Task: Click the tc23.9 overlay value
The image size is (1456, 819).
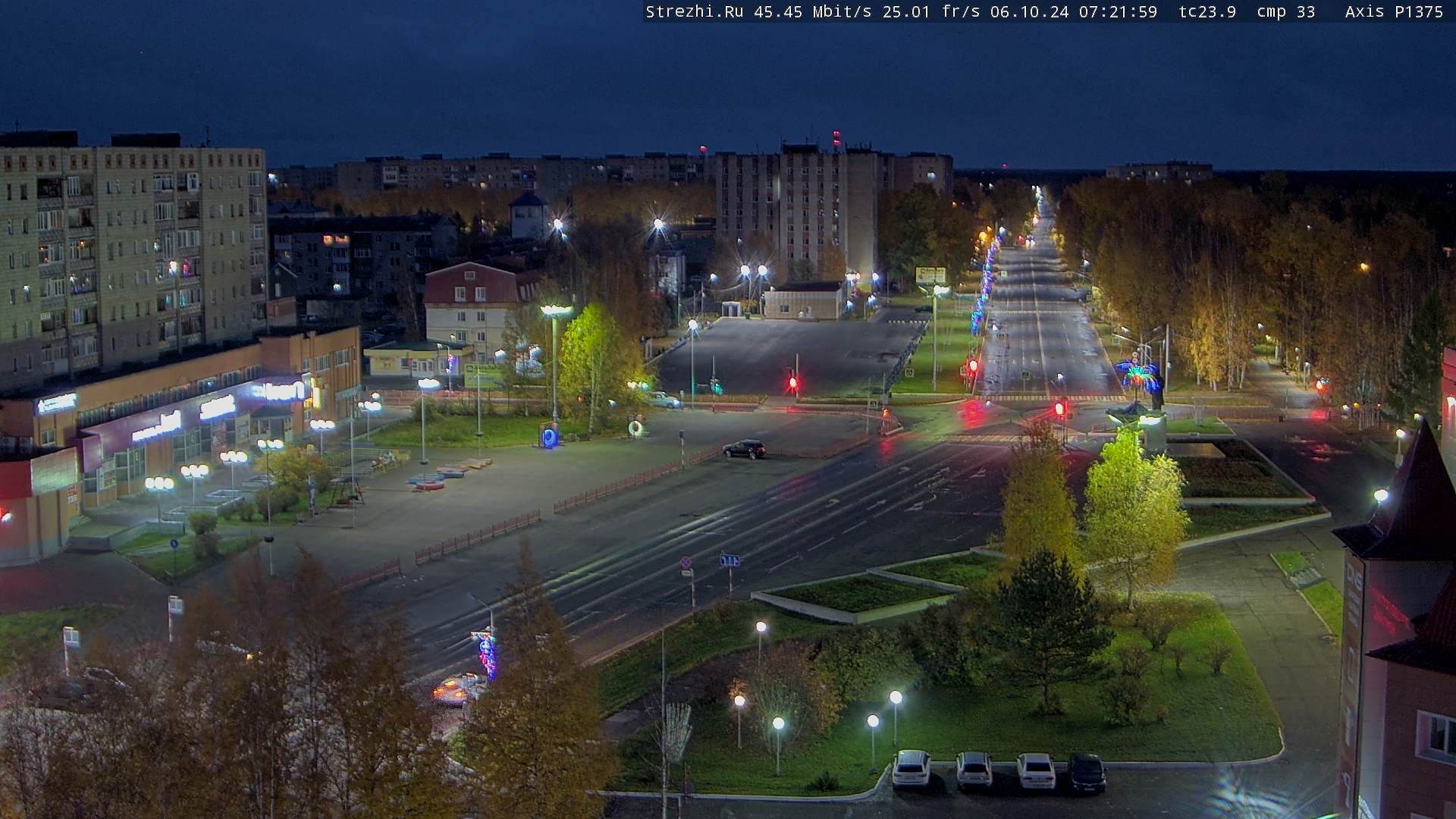Action: tap(1207, 11)
